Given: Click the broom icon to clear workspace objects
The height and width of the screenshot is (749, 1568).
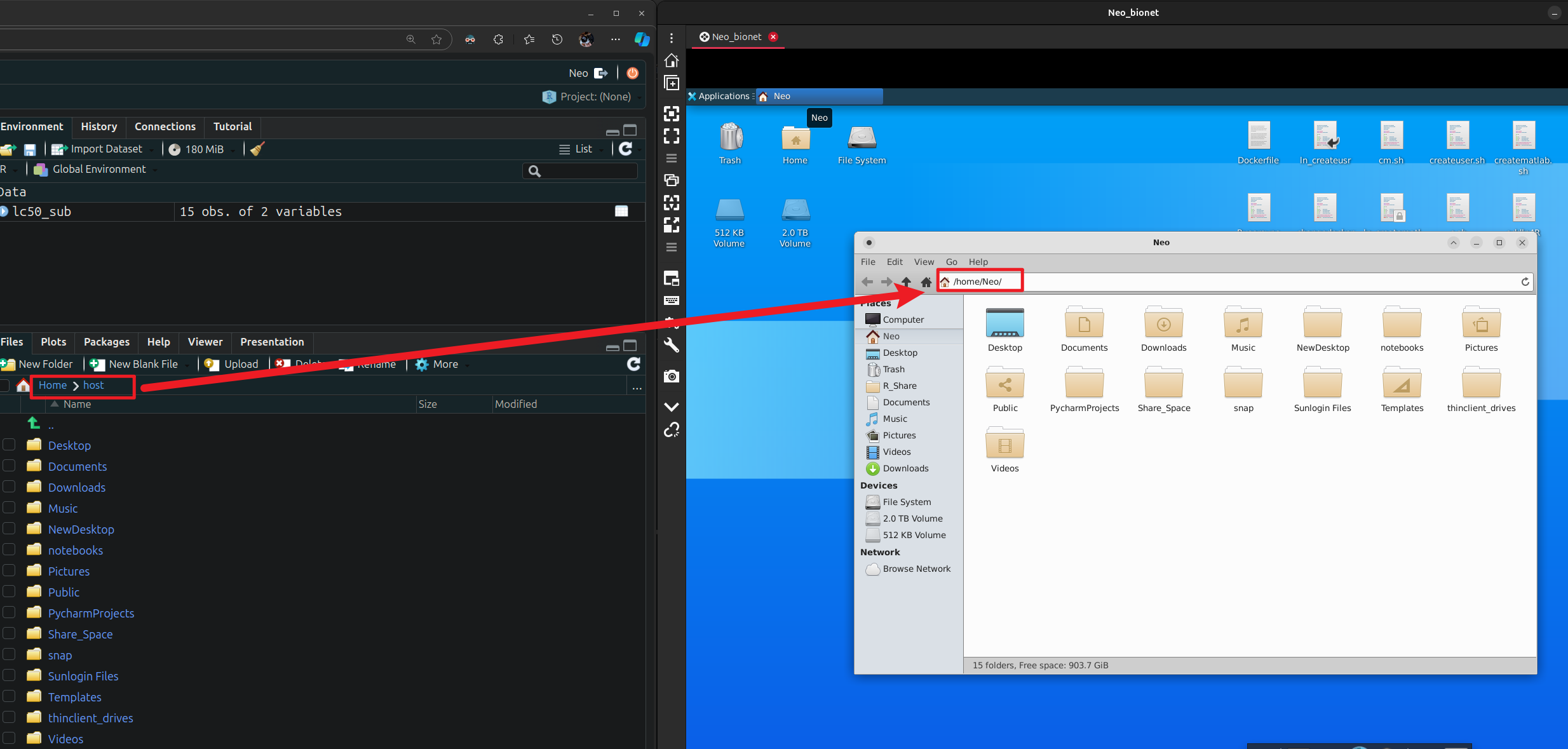Looking at the screenshot, I should (x=257, y=149).
